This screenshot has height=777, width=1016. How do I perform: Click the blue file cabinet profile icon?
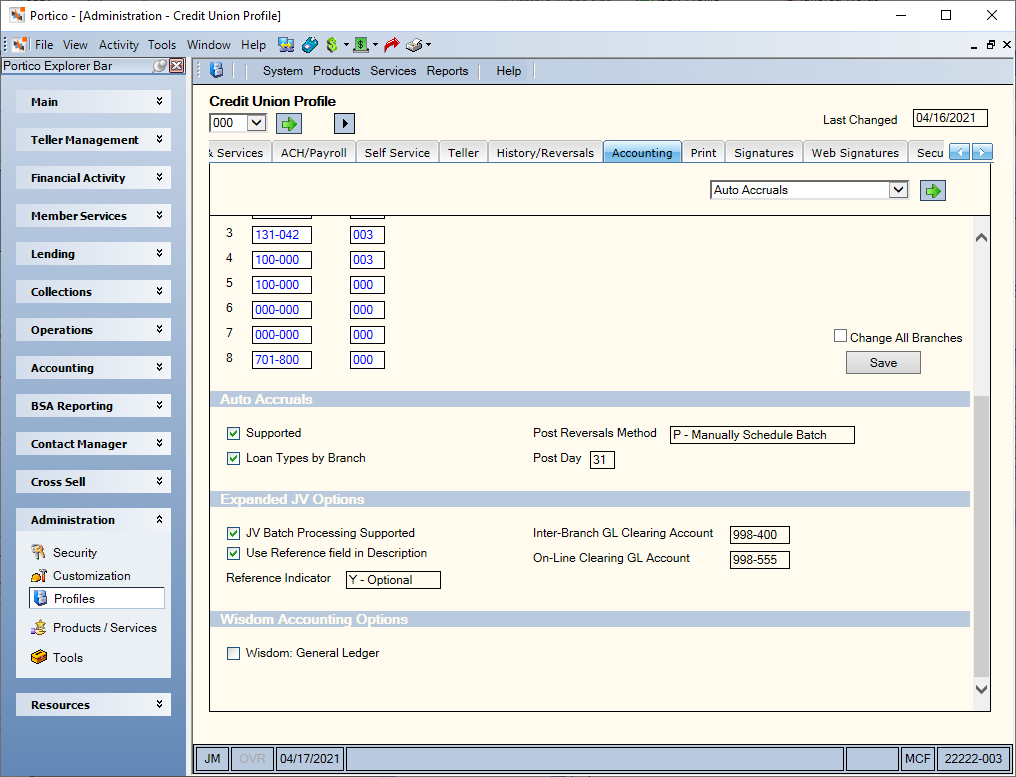click(217, 70)
